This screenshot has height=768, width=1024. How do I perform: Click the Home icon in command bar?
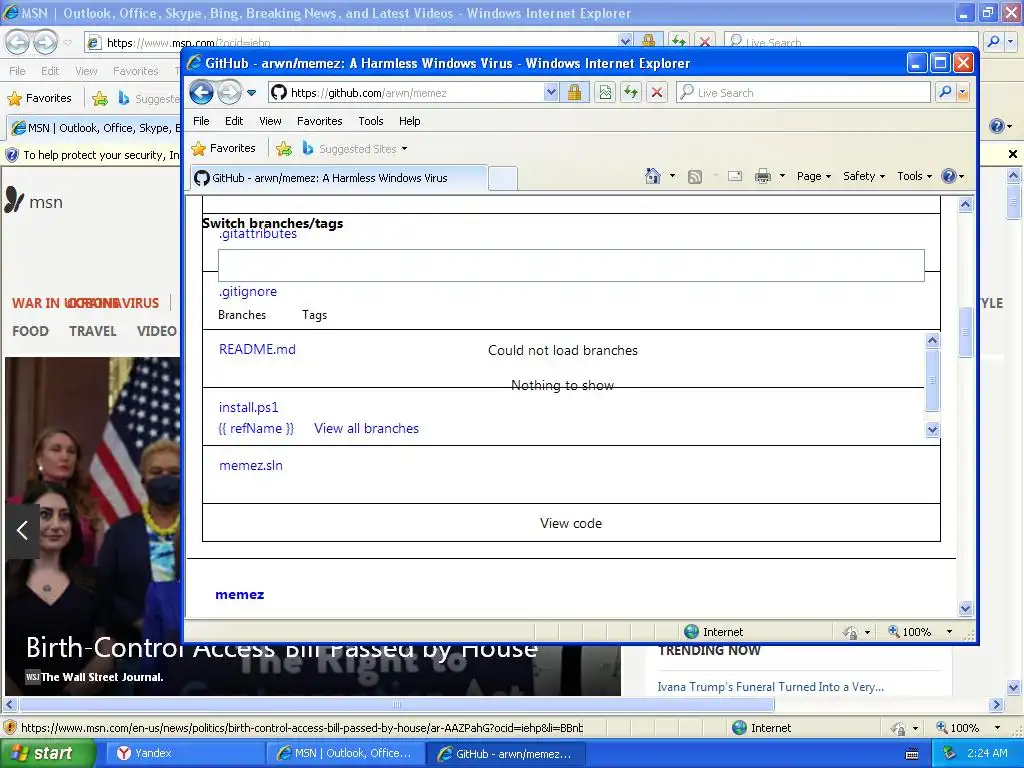click(x=652, y=176)
